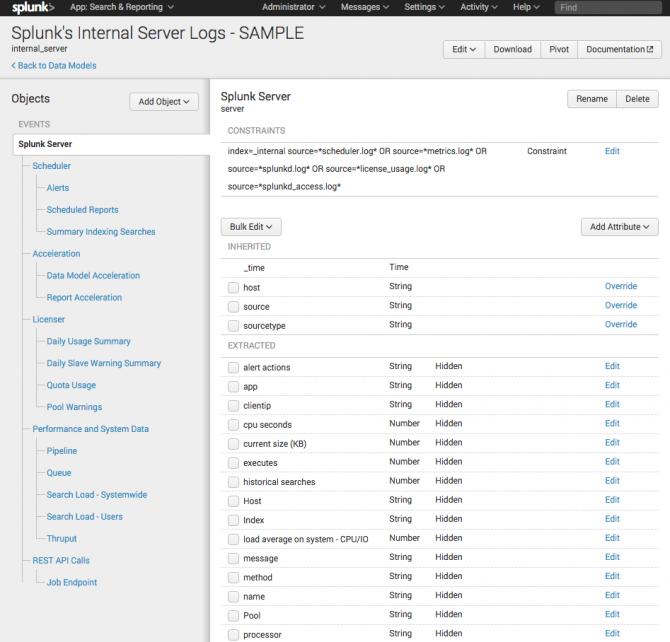The height and width of the screenshot is (642, 670).
Task: Open Documentation in new window
Action: [620, 50]
